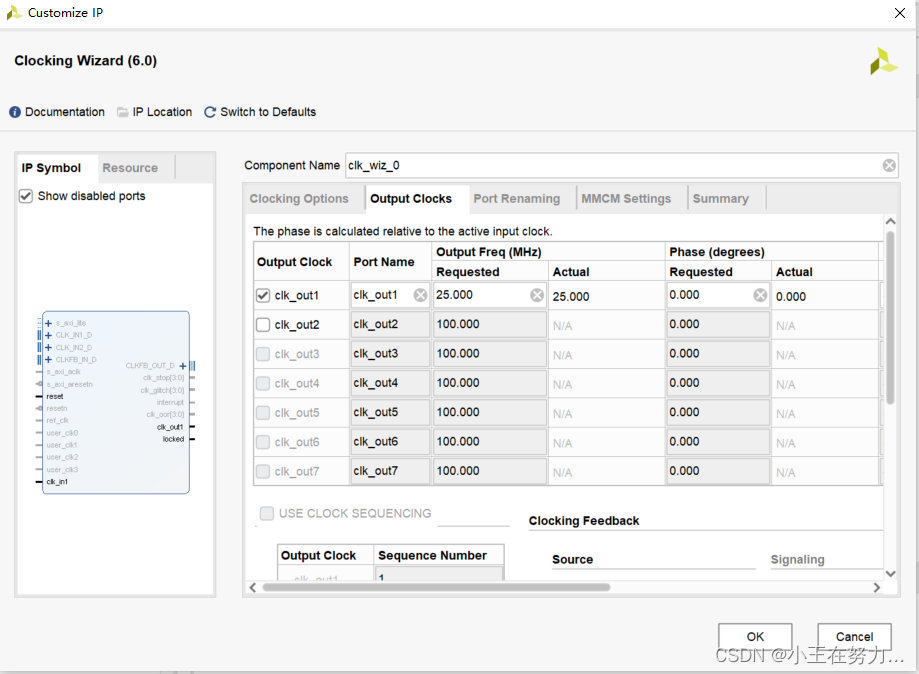Click the Source label under Clocking Feedback
This screenshot has height=674, width=919.
coord(572,560)
